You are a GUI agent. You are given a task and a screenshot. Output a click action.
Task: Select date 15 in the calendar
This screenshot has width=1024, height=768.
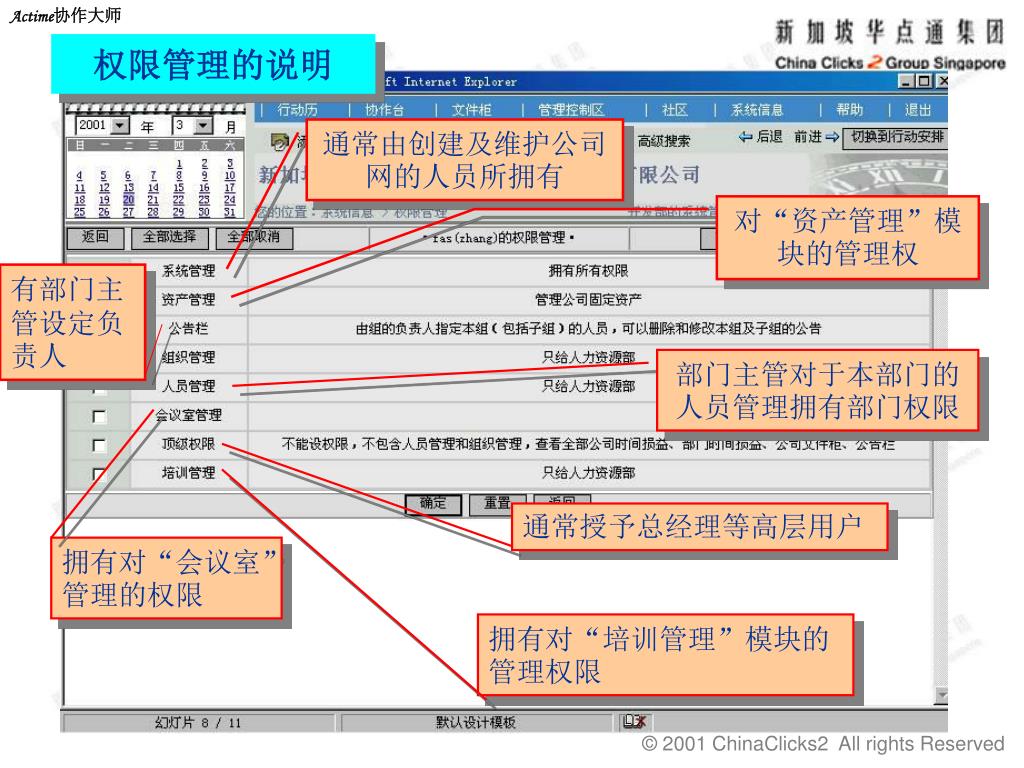pos(179,187)
